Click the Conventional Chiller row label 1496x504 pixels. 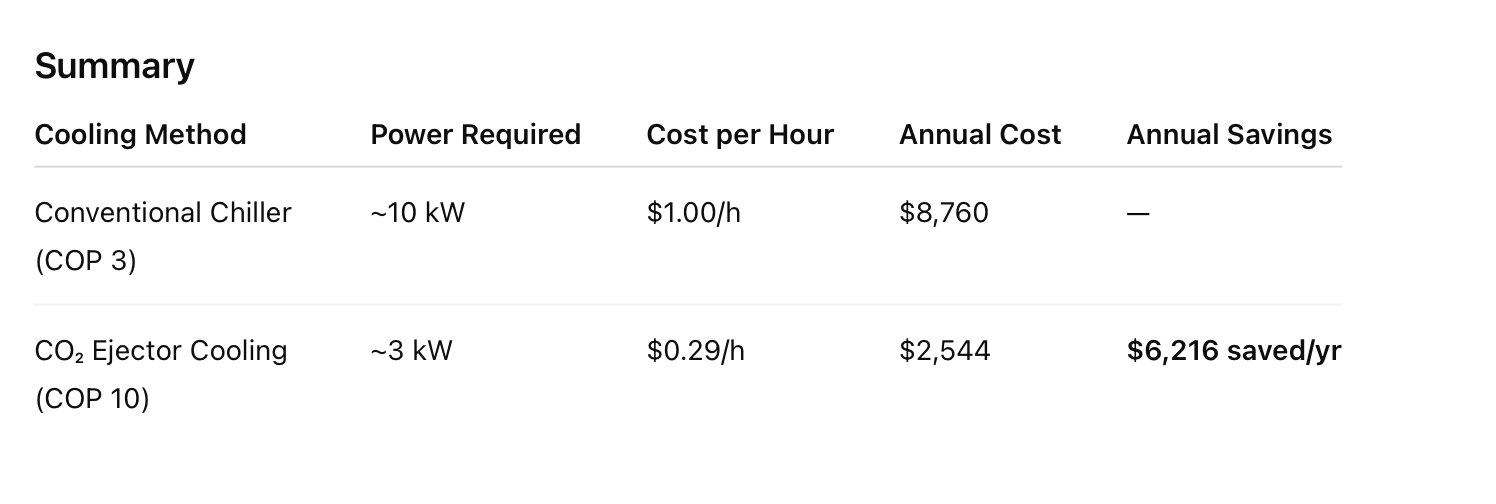[x=163, y=212]
